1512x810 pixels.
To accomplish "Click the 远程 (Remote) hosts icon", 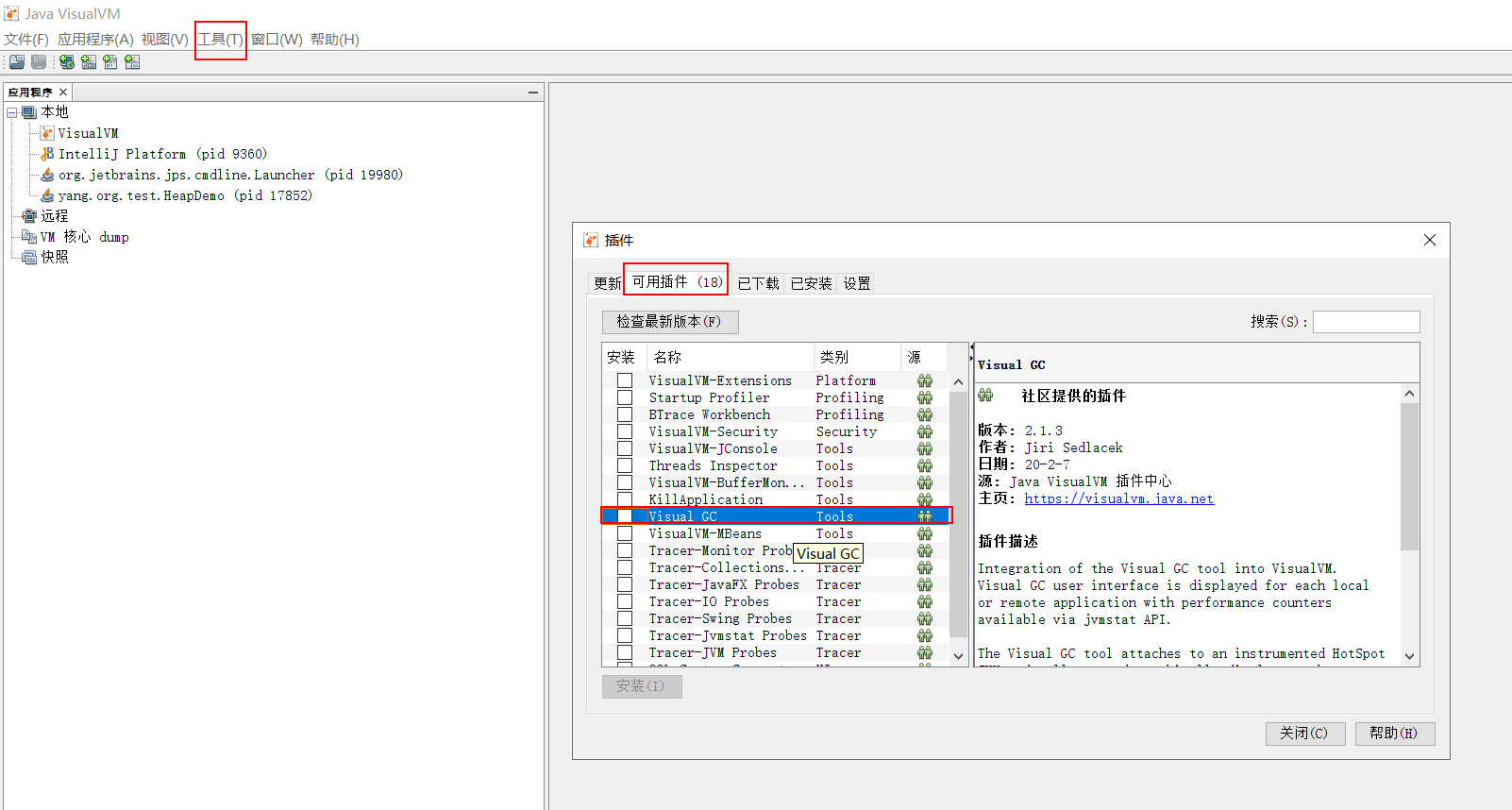I will (x=29, y=216).
